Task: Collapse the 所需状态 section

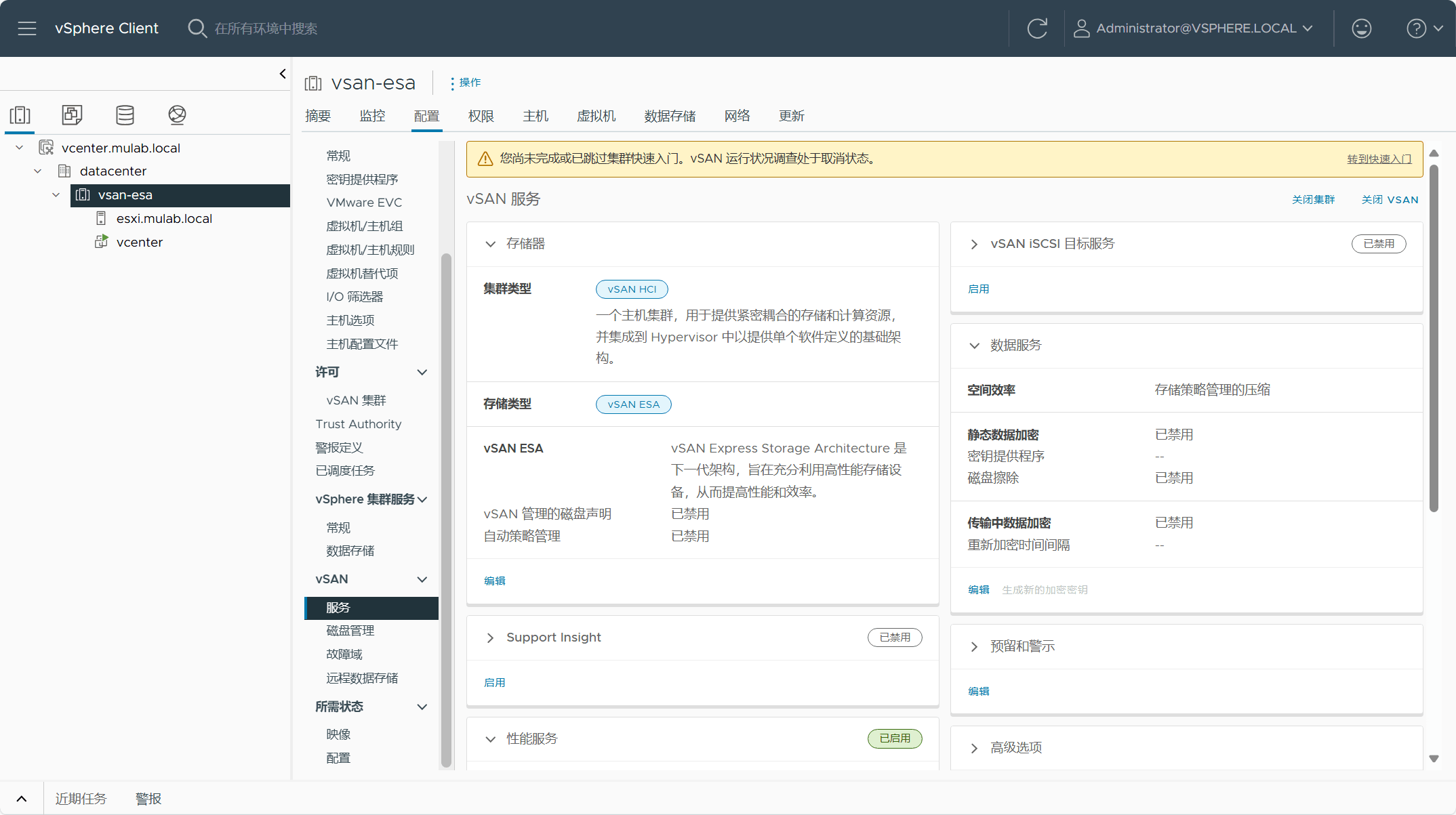Action: (422, 707)
